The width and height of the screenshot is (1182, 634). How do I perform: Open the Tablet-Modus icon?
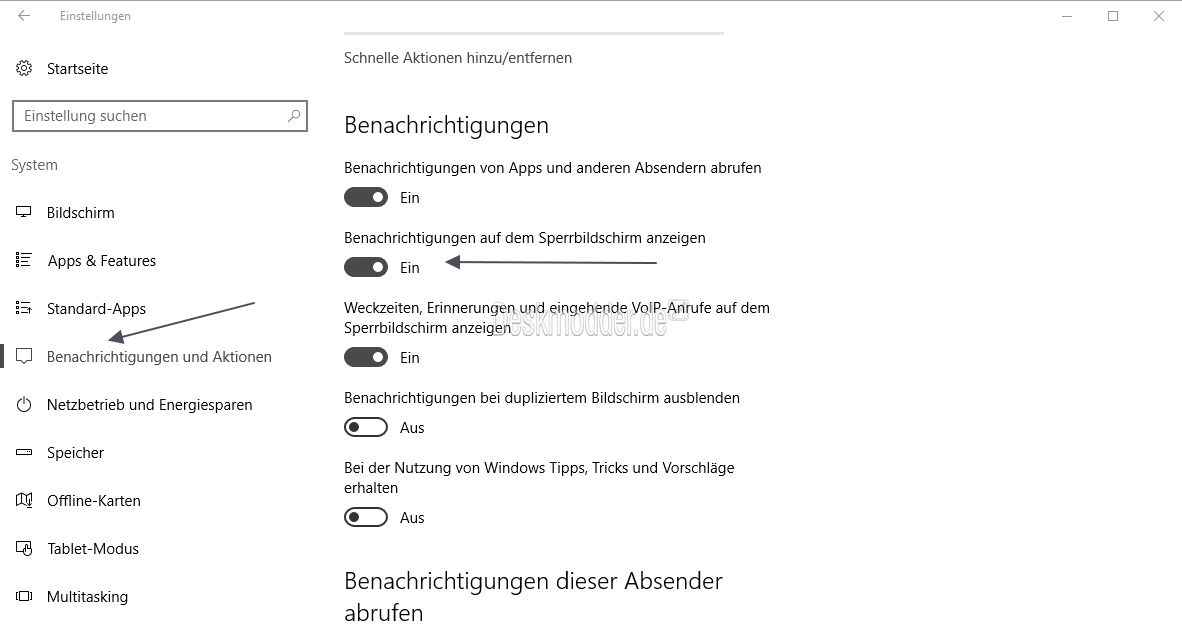pos(24,549)
